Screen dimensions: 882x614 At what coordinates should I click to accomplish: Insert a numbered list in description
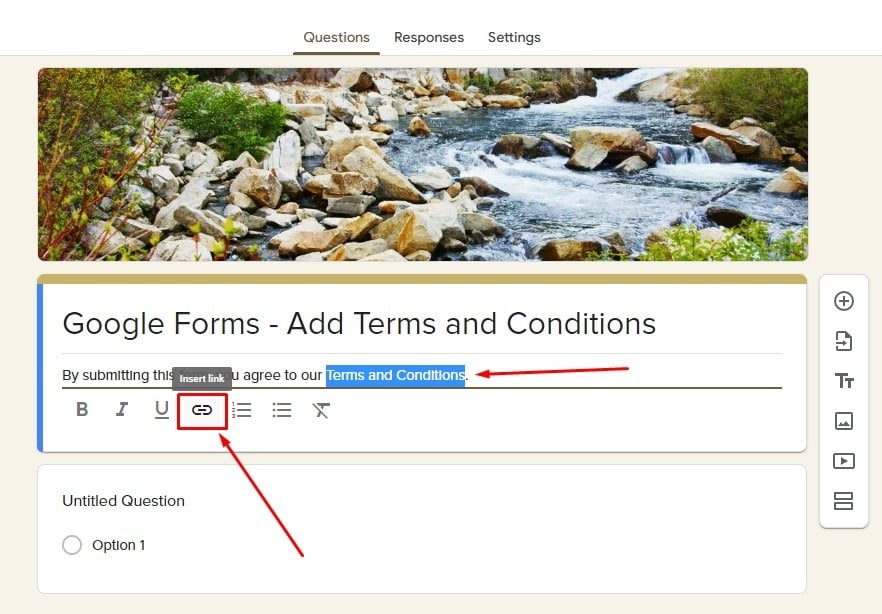click(x=242, y=410)
